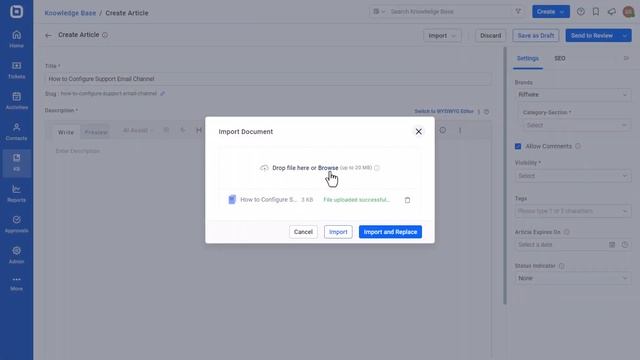640x360 pixels.
Task: Open the Tags dropdown field
Action: 573,211
